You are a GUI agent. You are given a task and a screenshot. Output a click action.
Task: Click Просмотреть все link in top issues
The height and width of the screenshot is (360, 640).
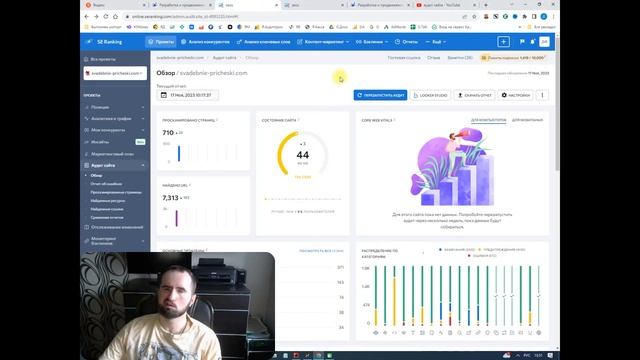tap(321, 251)
